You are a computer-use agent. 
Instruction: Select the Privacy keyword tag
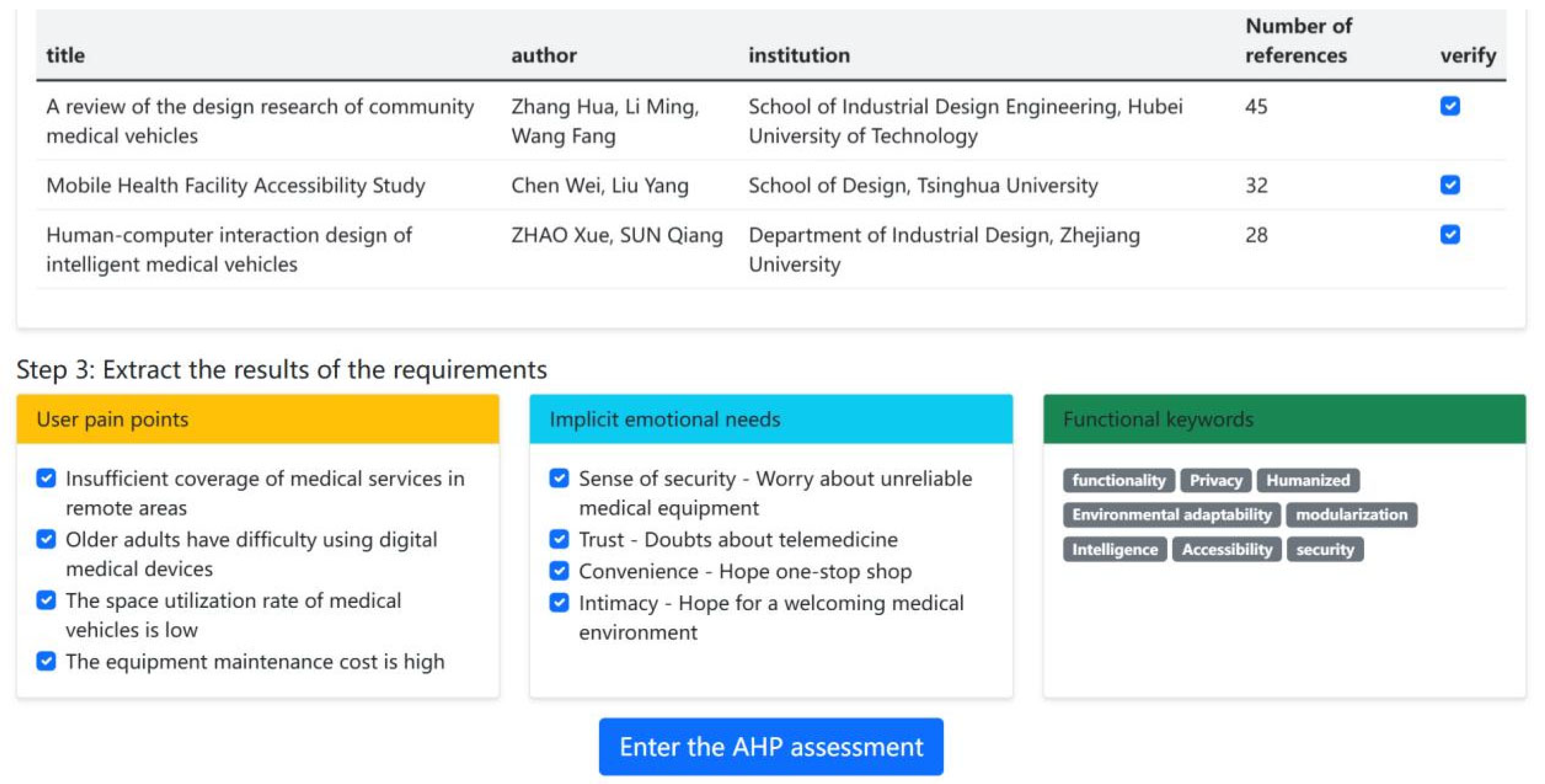[x=1216, y=480]
